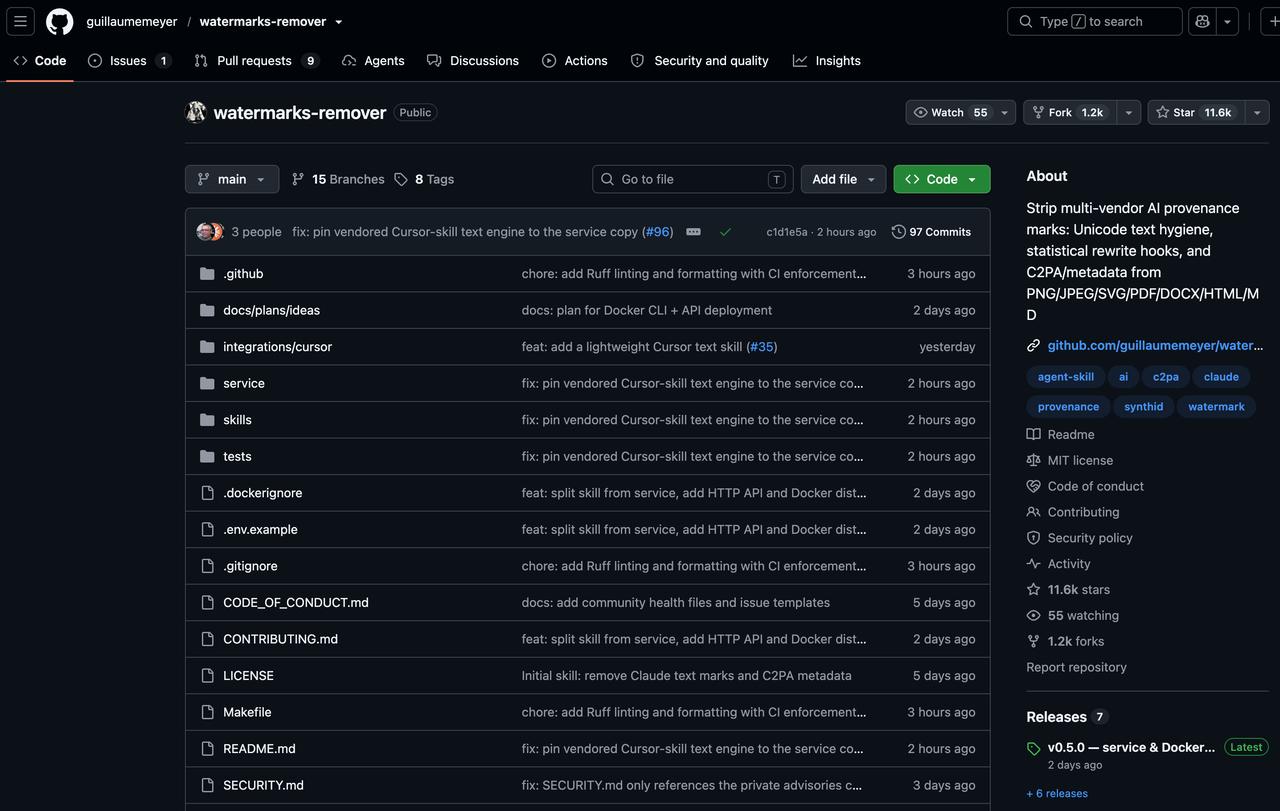The width and height of the screenshot is (1280, 811).
Task: Open the CODE_OF_CONDUCT.md file
Action: point(296,602)
